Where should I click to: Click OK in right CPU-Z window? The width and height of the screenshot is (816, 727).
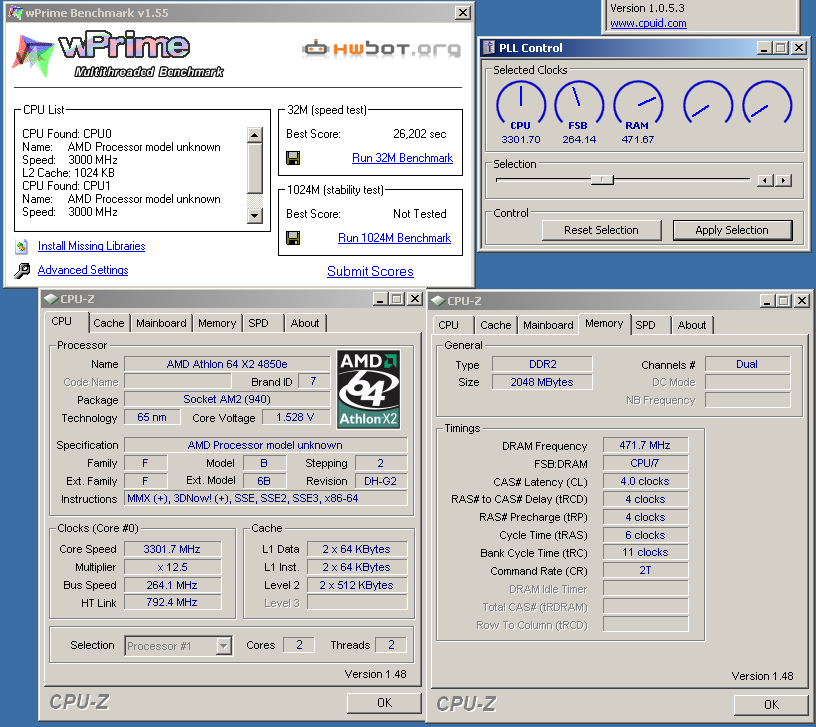click(x=771, y=705)
